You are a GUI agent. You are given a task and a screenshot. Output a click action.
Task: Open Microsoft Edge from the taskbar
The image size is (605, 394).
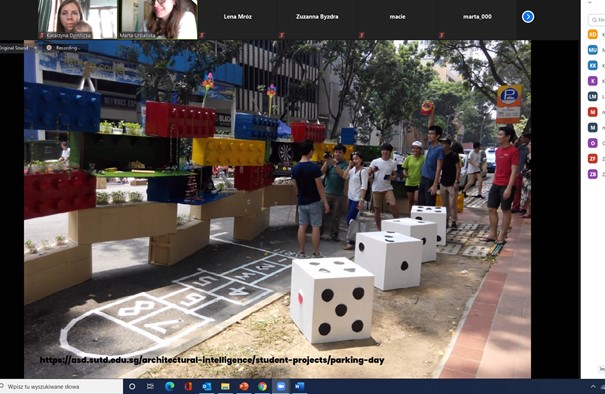[169, 386]
